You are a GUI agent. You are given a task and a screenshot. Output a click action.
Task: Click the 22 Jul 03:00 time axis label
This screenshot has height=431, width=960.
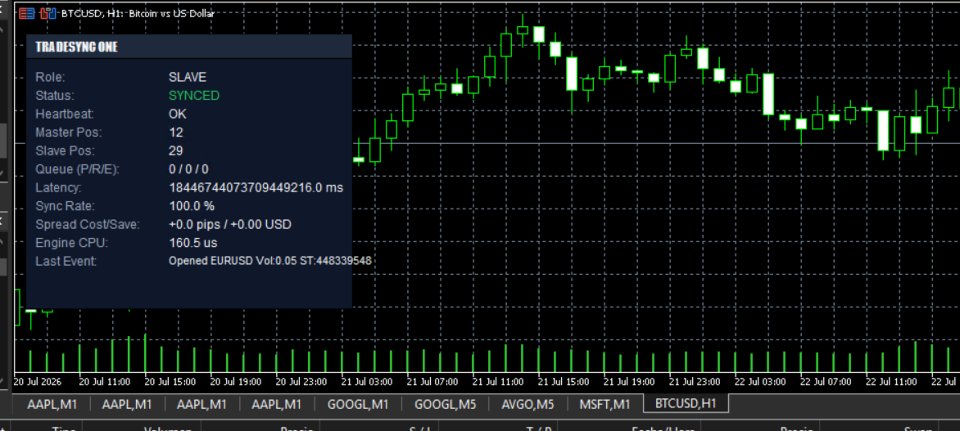pyautogui.click(x=760, y=381)
